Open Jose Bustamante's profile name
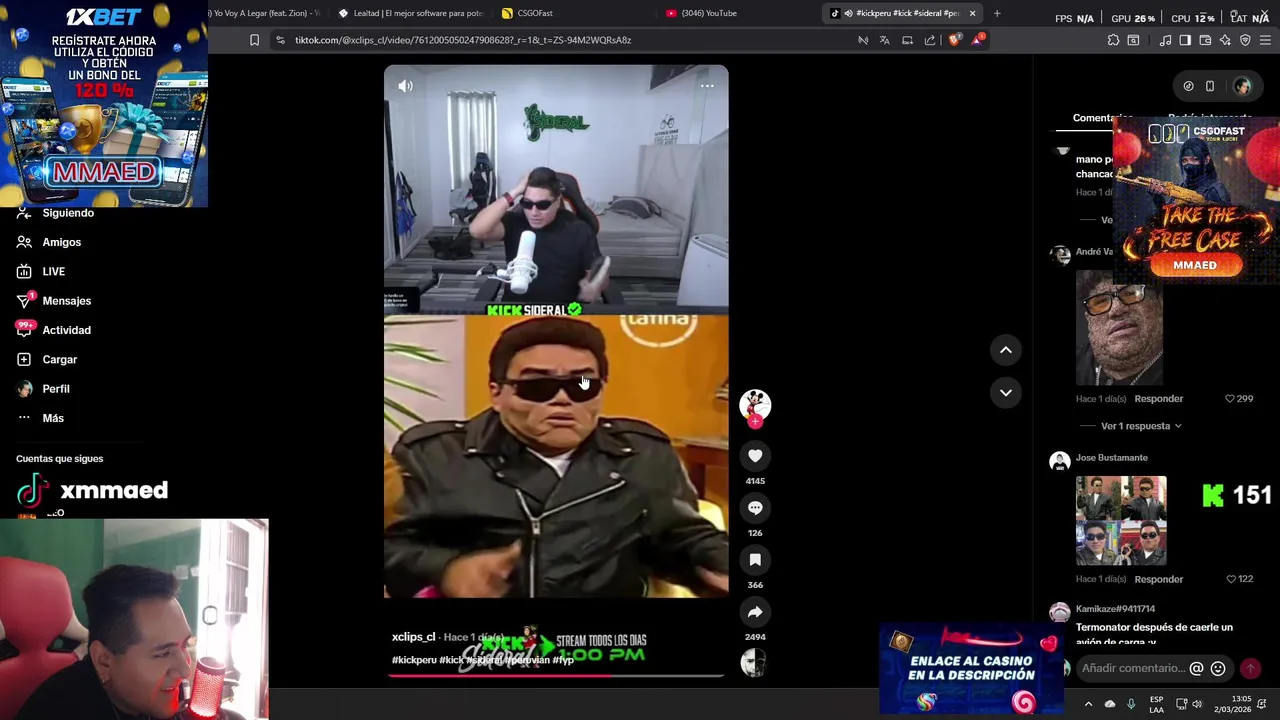This screenshot has width=1280, height=720. click(1111, 458)
